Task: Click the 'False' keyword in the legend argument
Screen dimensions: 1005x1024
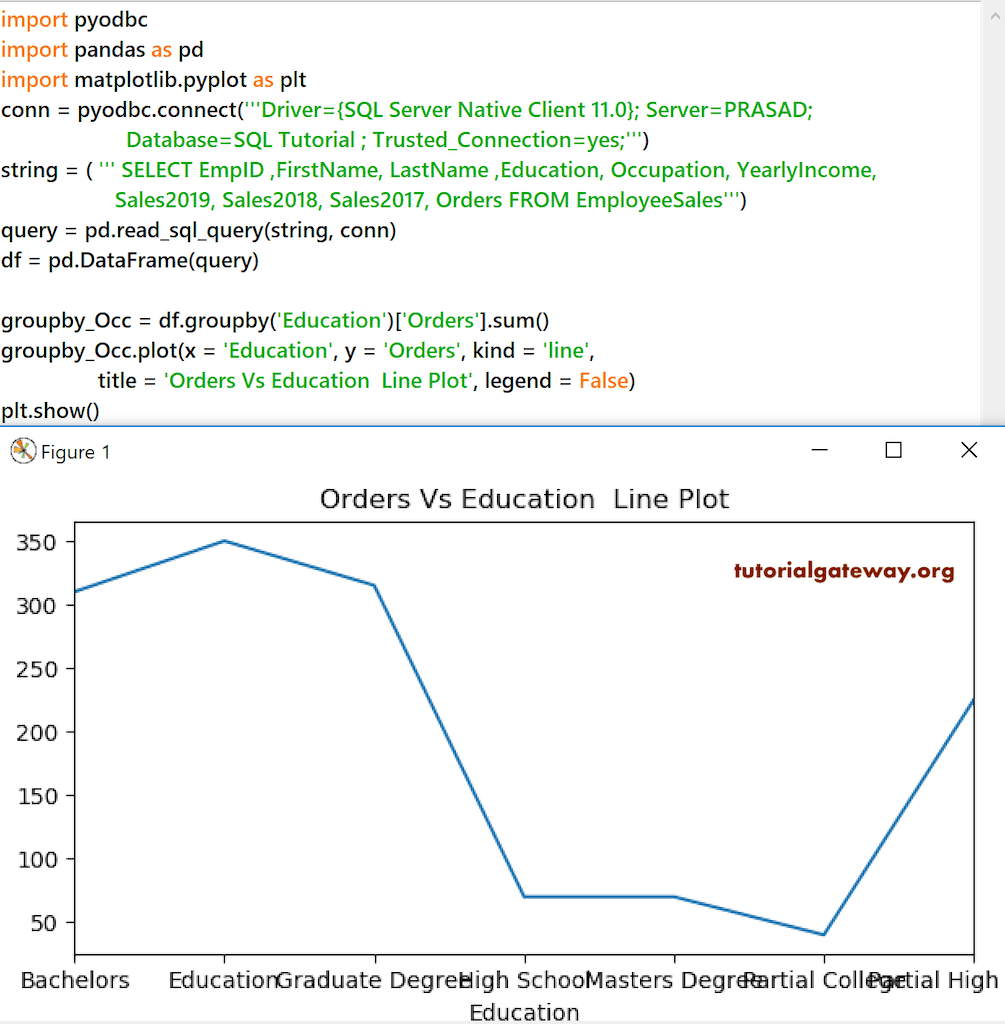Action: (x=603, y=381)
